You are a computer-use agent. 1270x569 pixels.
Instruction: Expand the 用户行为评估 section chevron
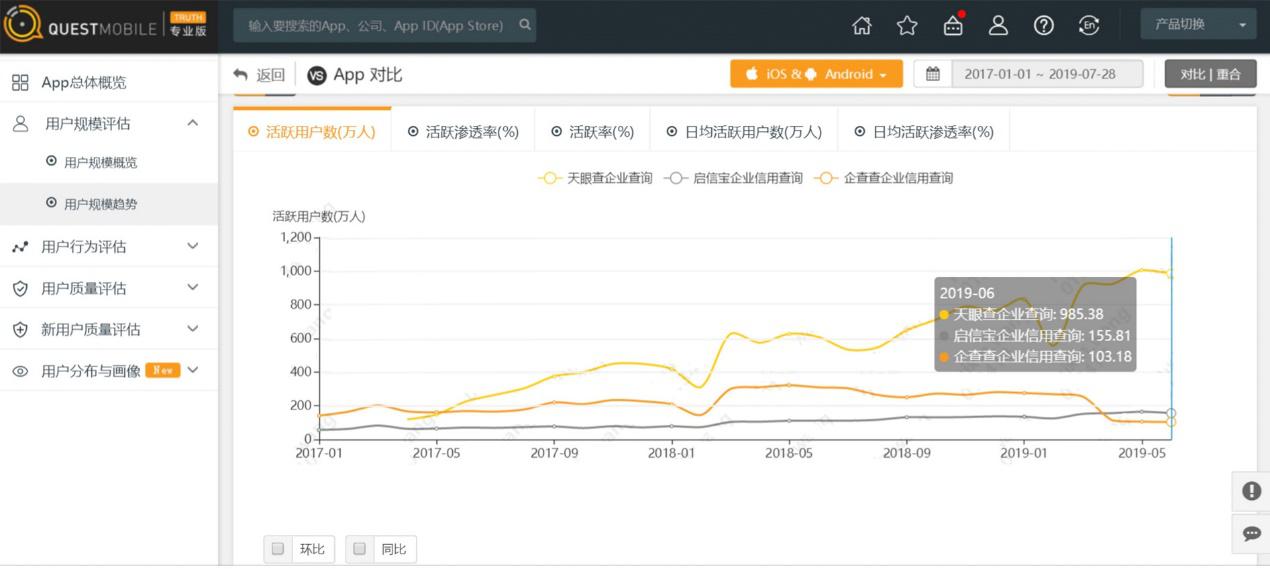coord(193,246)
